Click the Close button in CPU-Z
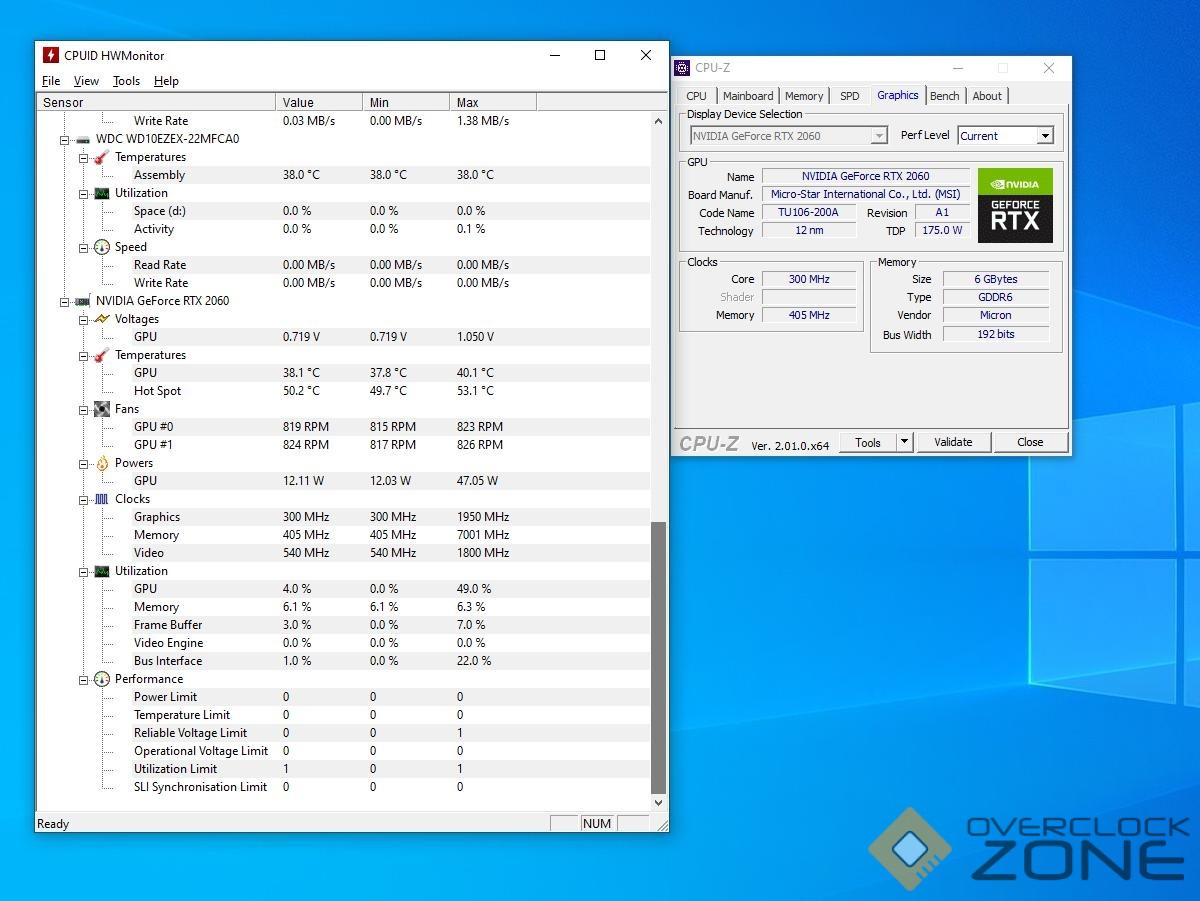 1029,442
